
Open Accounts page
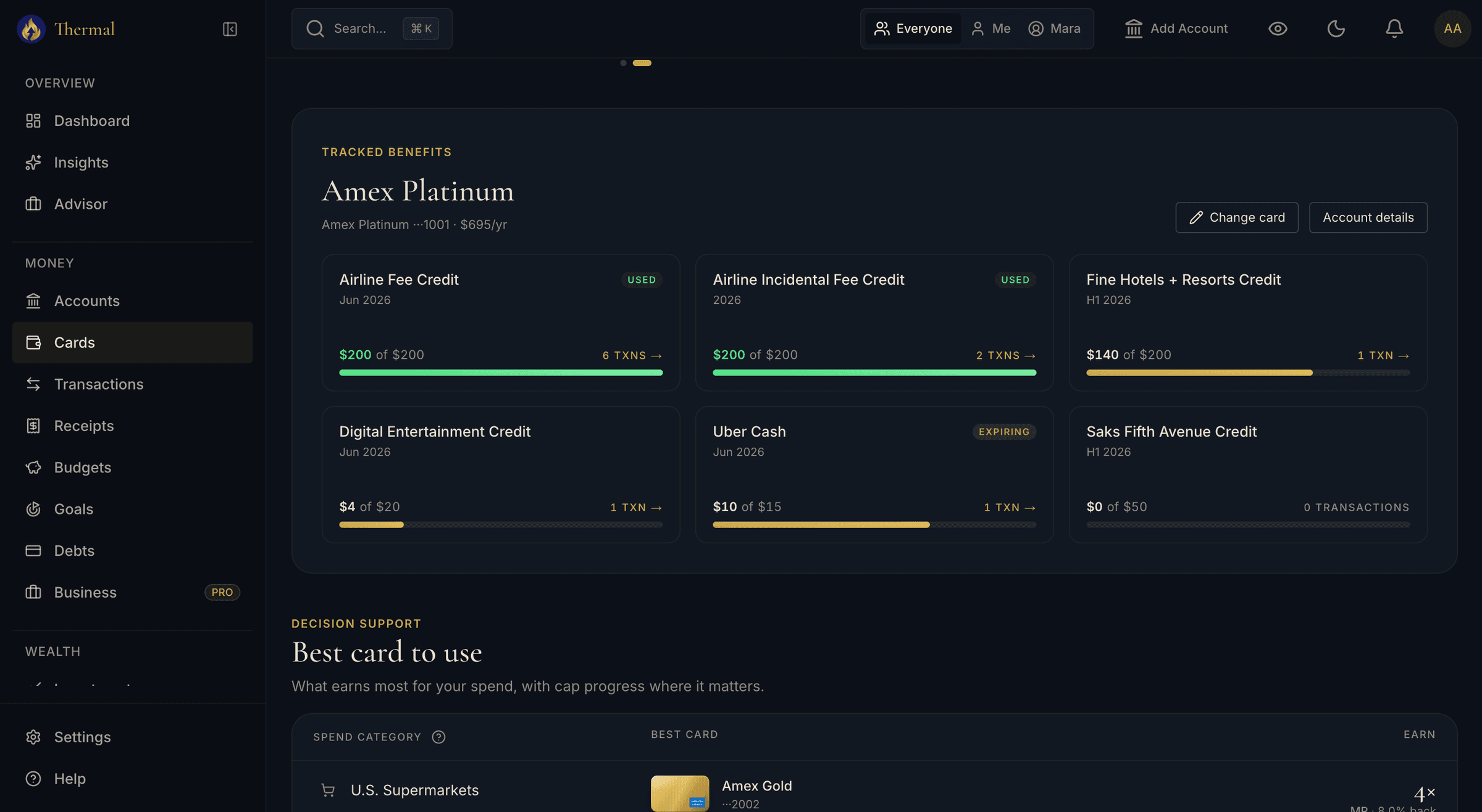[x=132, y=301]
